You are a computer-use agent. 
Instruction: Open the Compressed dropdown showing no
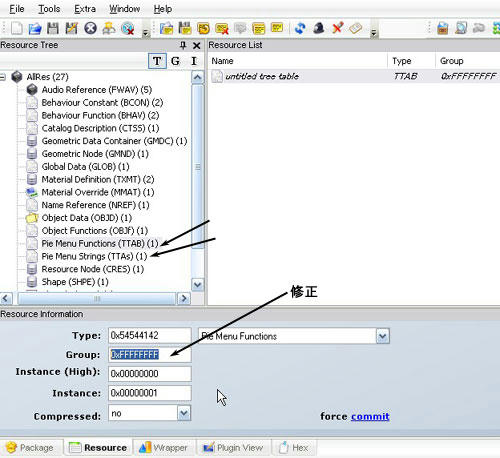184,413
